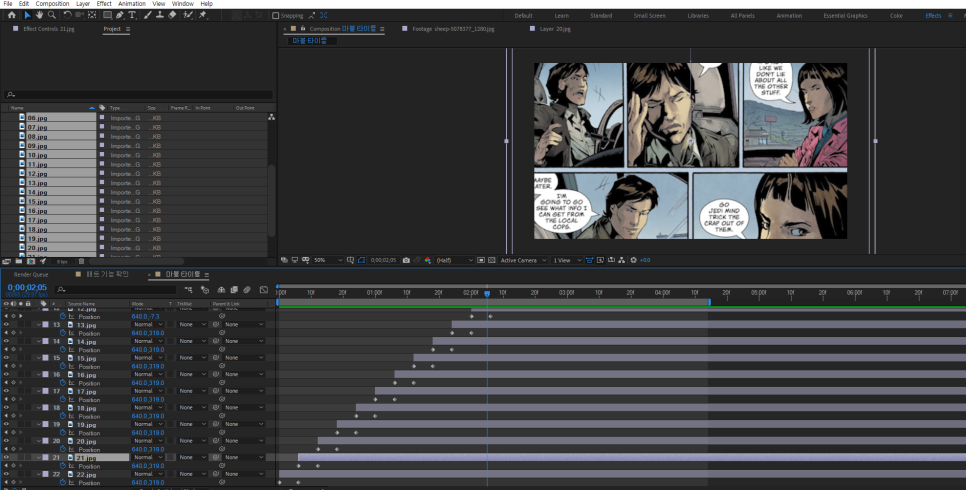Switch to Effect Controls 21.jpg tab
Viewport: 966px width, 490px height.
click(x=49, y=29)
